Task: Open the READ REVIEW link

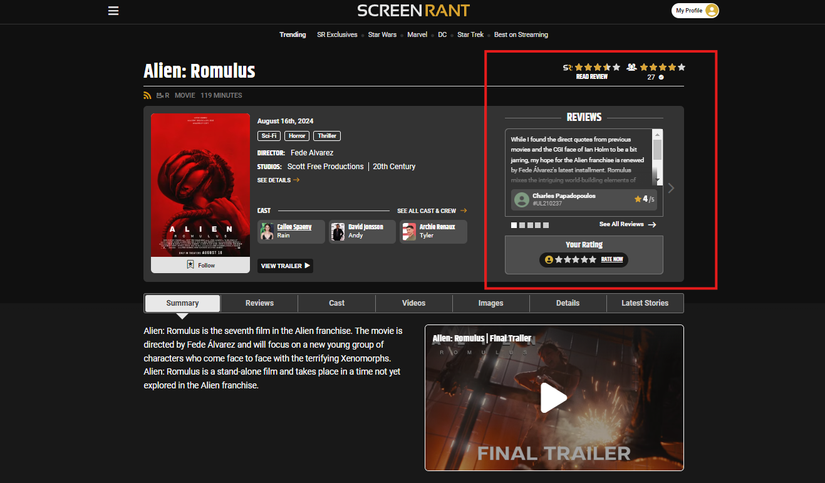Action: 591,77
